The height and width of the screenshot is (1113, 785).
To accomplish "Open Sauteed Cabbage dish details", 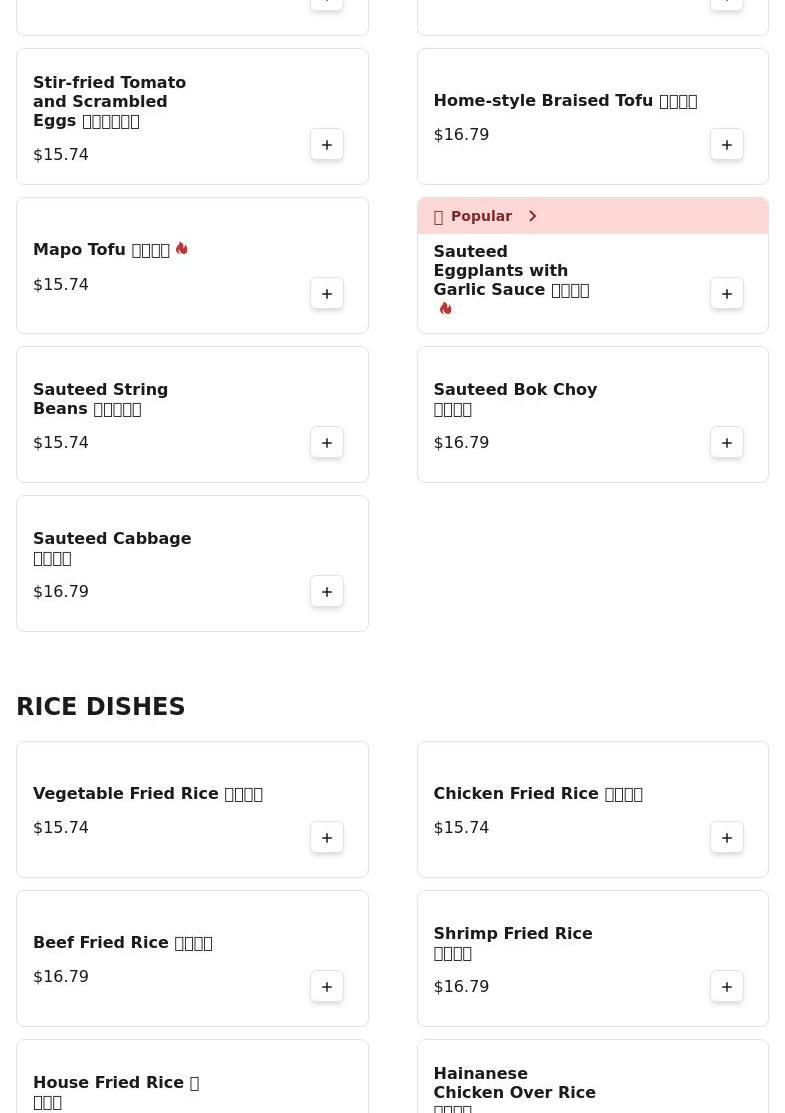I will click(x=112, y=548).
